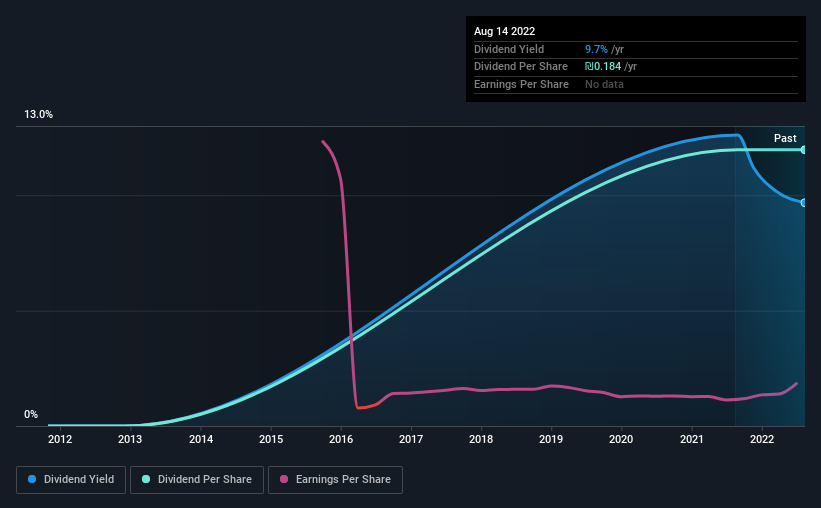
Task: Select the 2015 x-axis label
Action: tap(271, 439)
